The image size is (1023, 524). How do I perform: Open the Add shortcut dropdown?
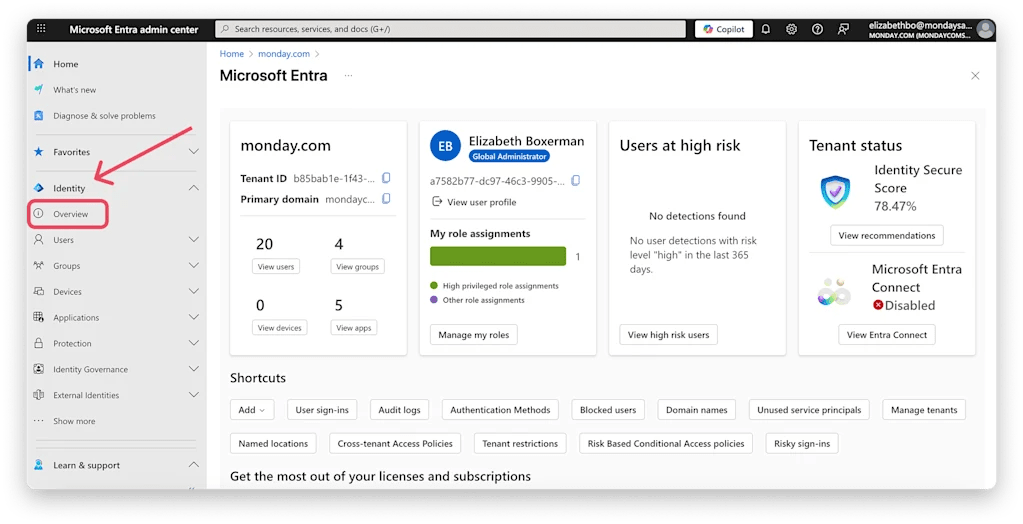[x=252, y=410]
